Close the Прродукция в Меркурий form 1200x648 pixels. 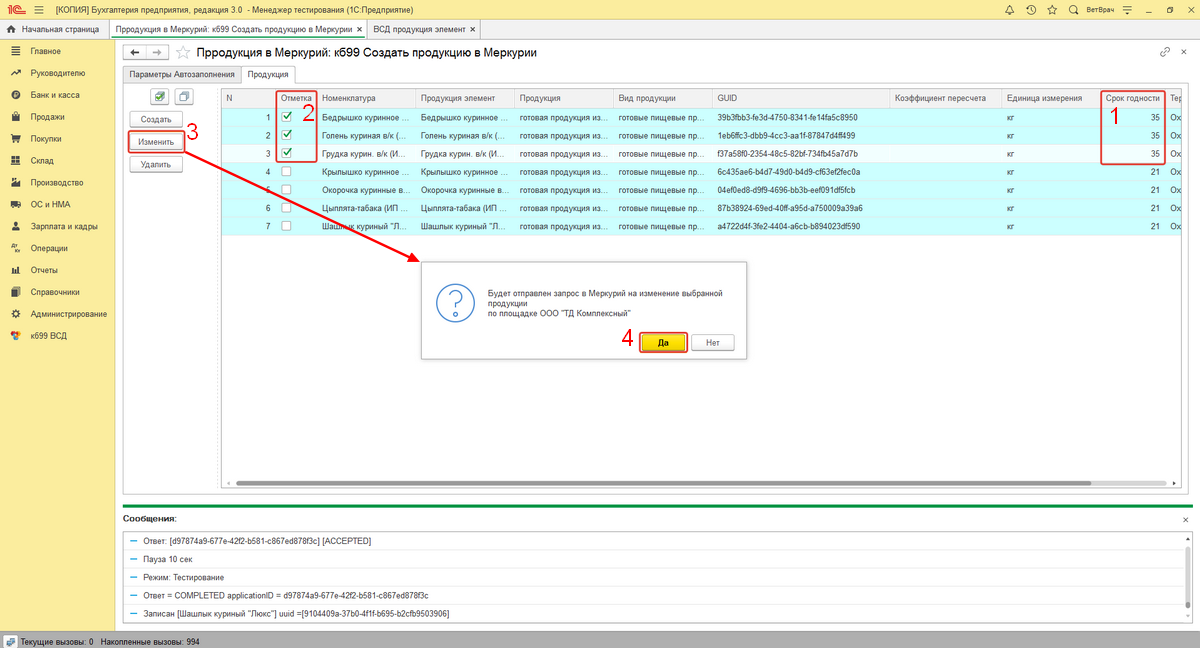[1185, 52]
